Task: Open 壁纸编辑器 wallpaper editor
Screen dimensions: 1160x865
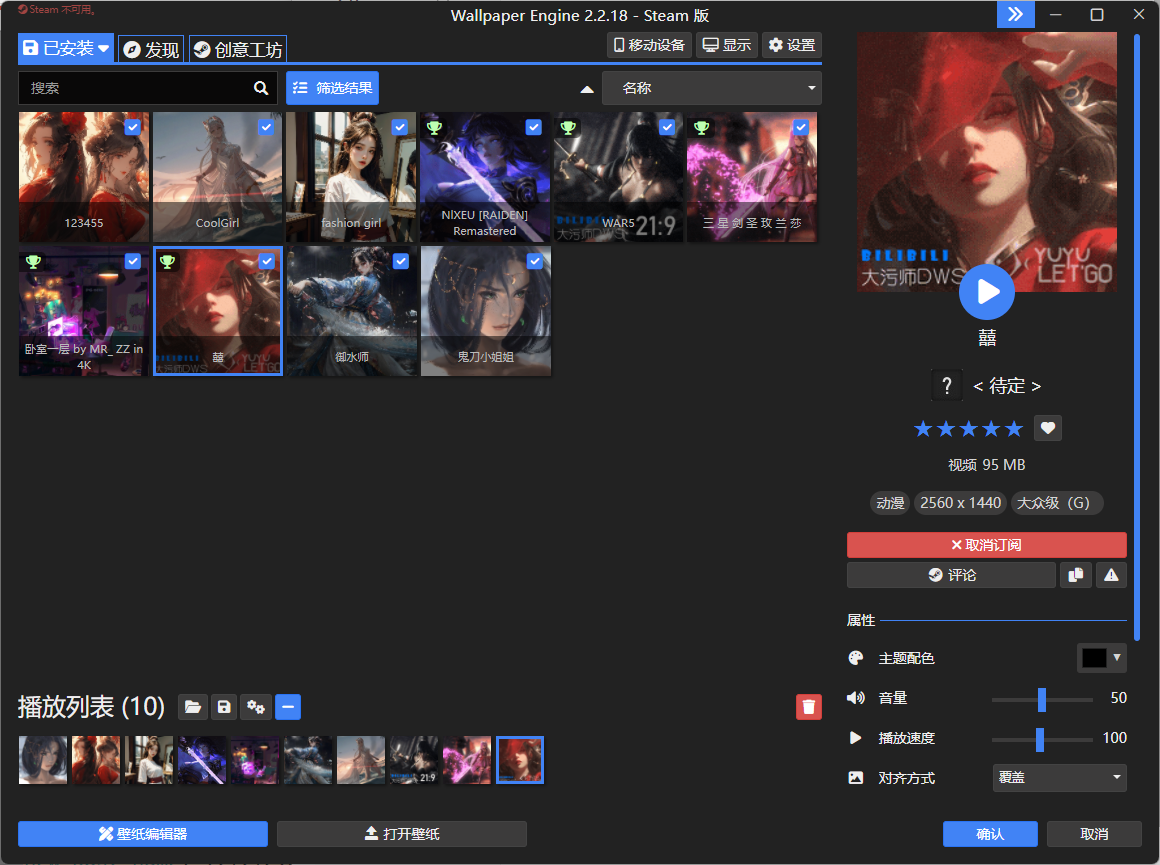Action: (143, 834)
